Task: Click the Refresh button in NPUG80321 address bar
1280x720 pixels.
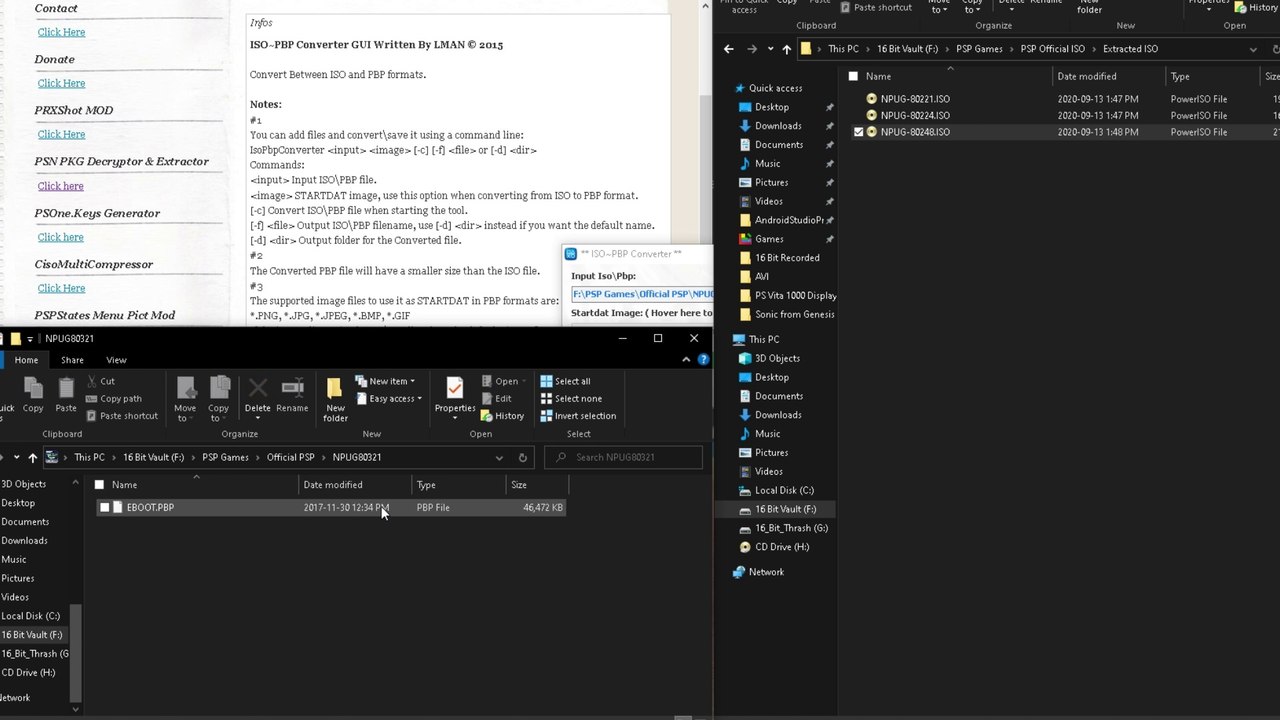Action: point(522,457)
